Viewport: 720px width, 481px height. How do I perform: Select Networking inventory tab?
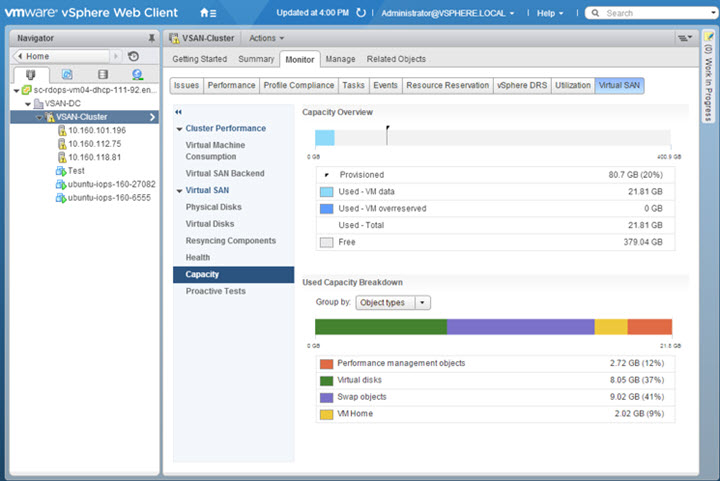click(137, 74)
